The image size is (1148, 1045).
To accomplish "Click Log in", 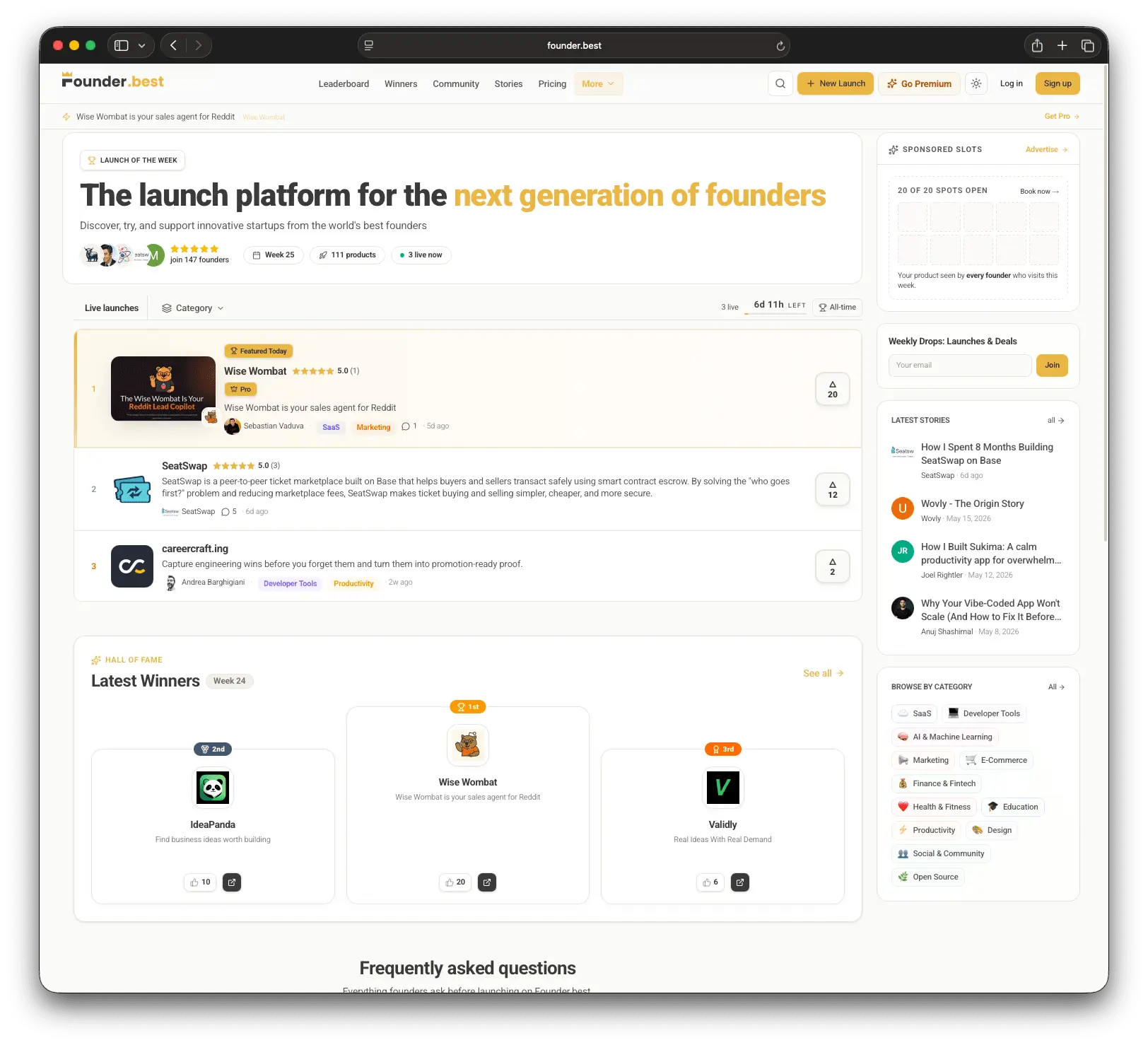I will click(1012, 83).
